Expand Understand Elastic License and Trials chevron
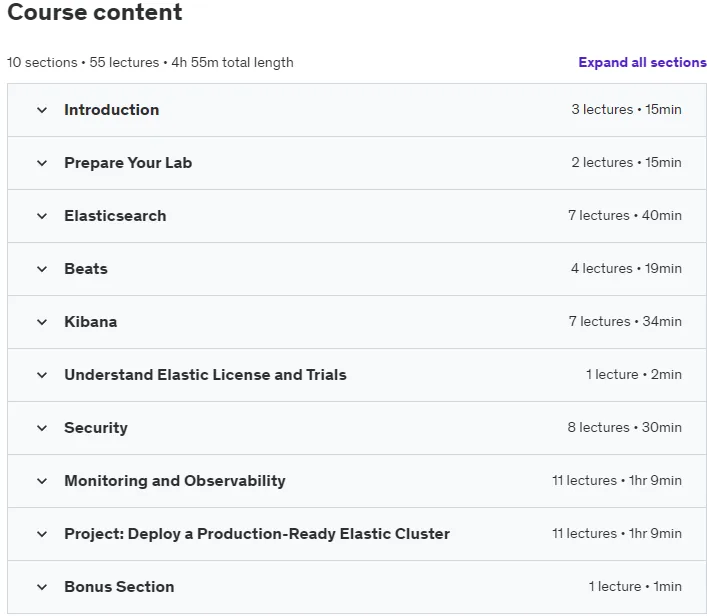This screenshot has height=616, width=707. point(42,375)
